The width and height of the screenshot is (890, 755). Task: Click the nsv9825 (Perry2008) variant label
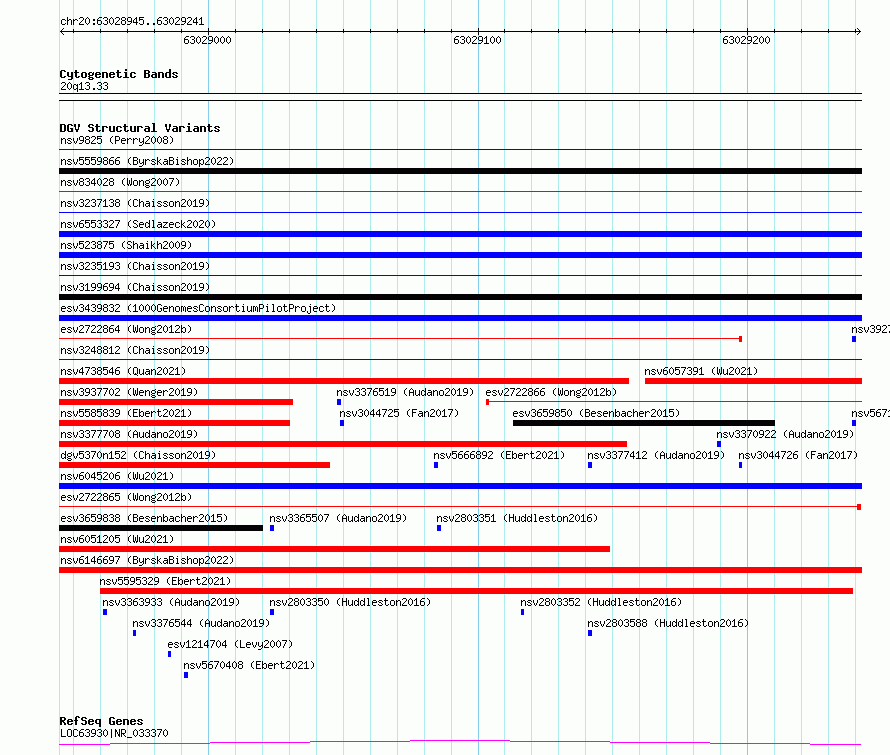click(117, 140)
